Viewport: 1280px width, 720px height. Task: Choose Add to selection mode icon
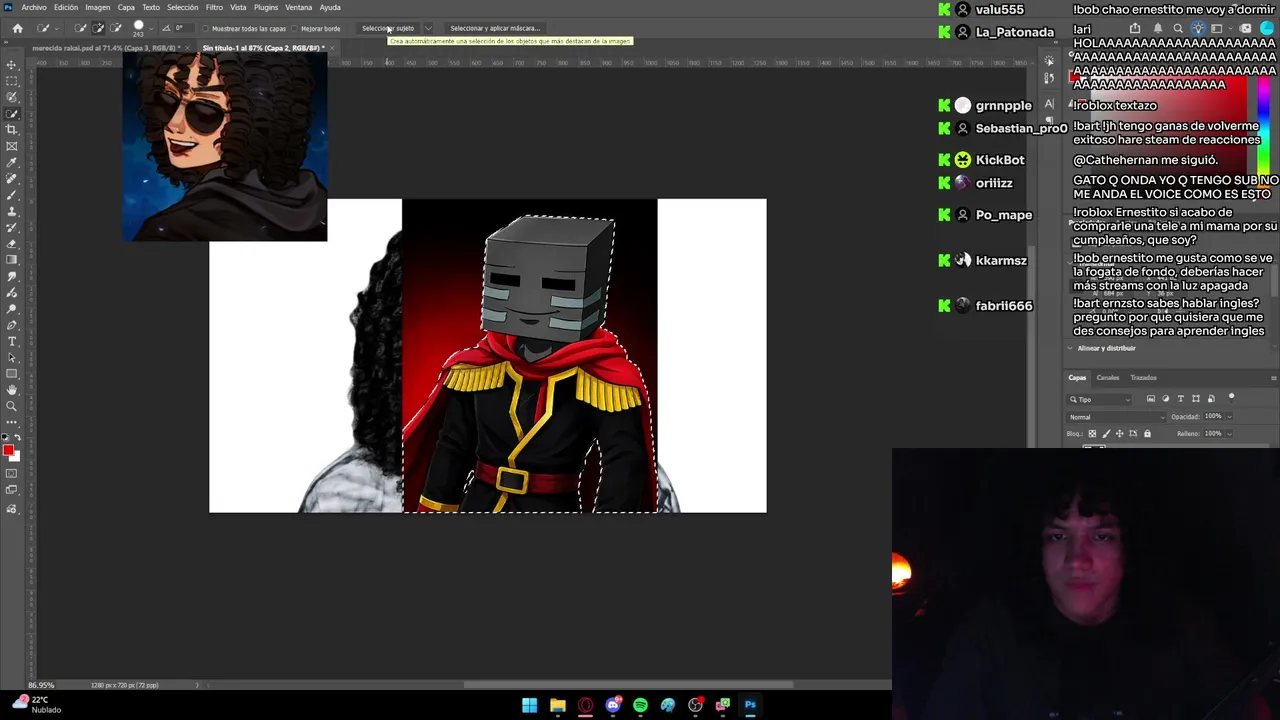click(98, 28)
